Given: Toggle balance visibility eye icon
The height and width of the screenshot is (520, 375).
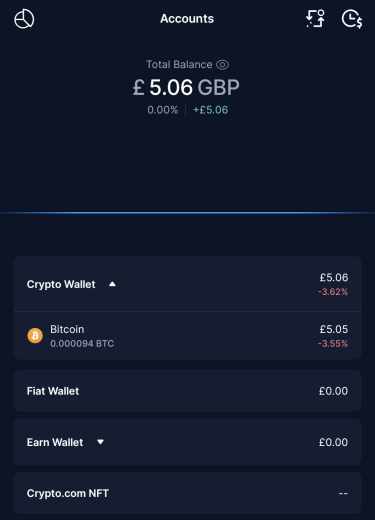Looking at the screenshot, I should click(x=222, y=65).
